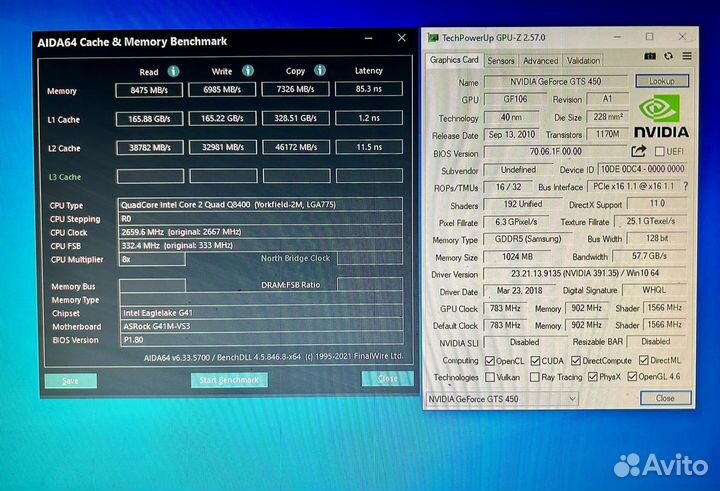Toggle the CUDA checkbox
This screenshot has width=720, height=491.
tap(535, 361)
